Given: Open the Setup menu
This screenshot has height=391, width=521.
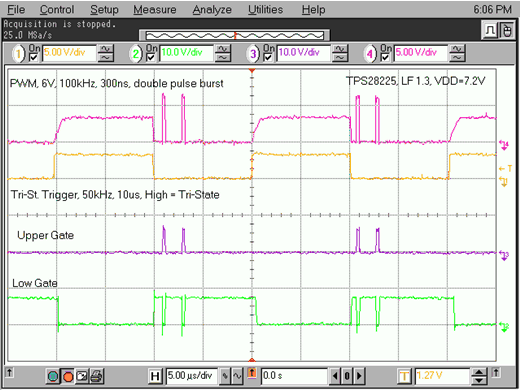Looking at the screenshot, I should tap(104, 9).
